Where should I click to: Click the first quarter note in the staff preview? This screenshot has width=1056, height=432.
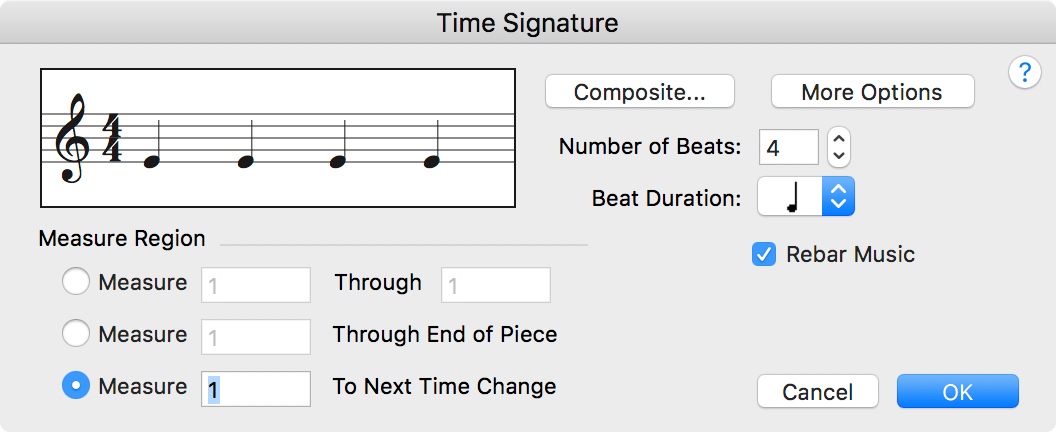click(x=152, y=161)
